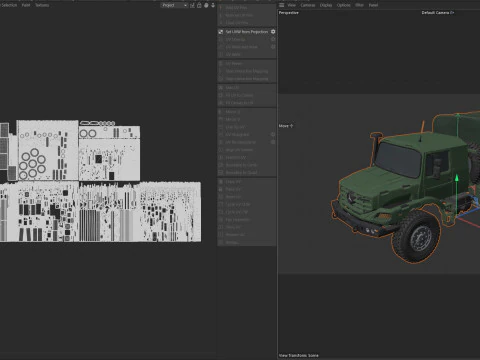
Task: Click the Move status text in the viewport
Action: [x=286, y=126]
